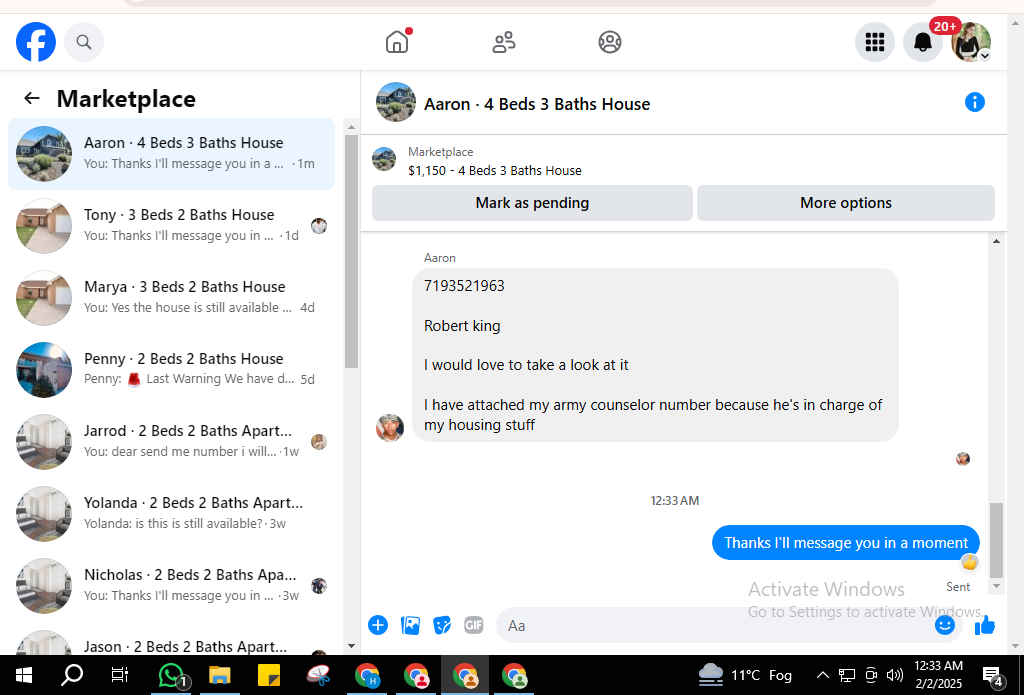Open the Groups icon in top bar
Screen dimensions: 1024x695
tap(610, 42)
